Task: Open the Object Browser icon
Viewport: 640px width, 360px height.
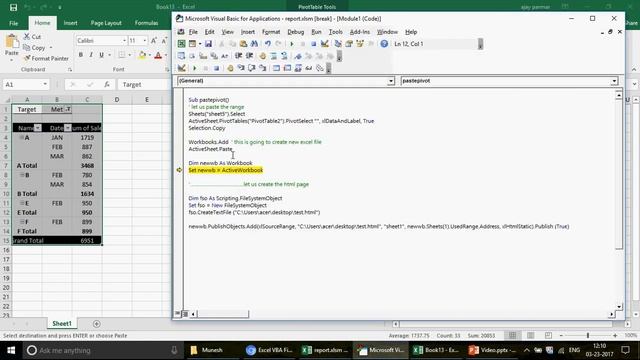Action: pos(360,44)
